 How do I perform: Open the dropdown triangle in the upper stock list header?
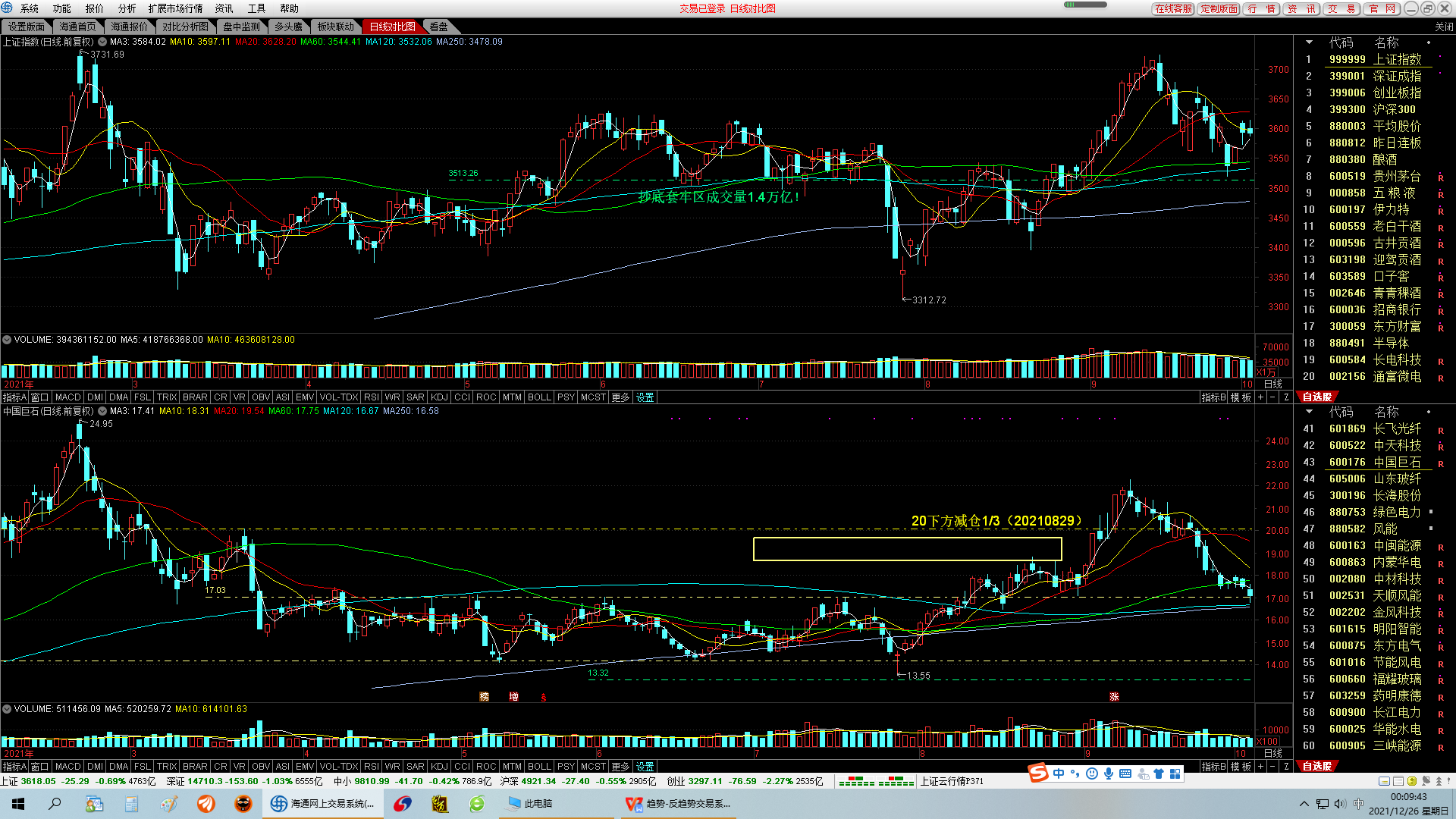click(x=1308, y=42)
